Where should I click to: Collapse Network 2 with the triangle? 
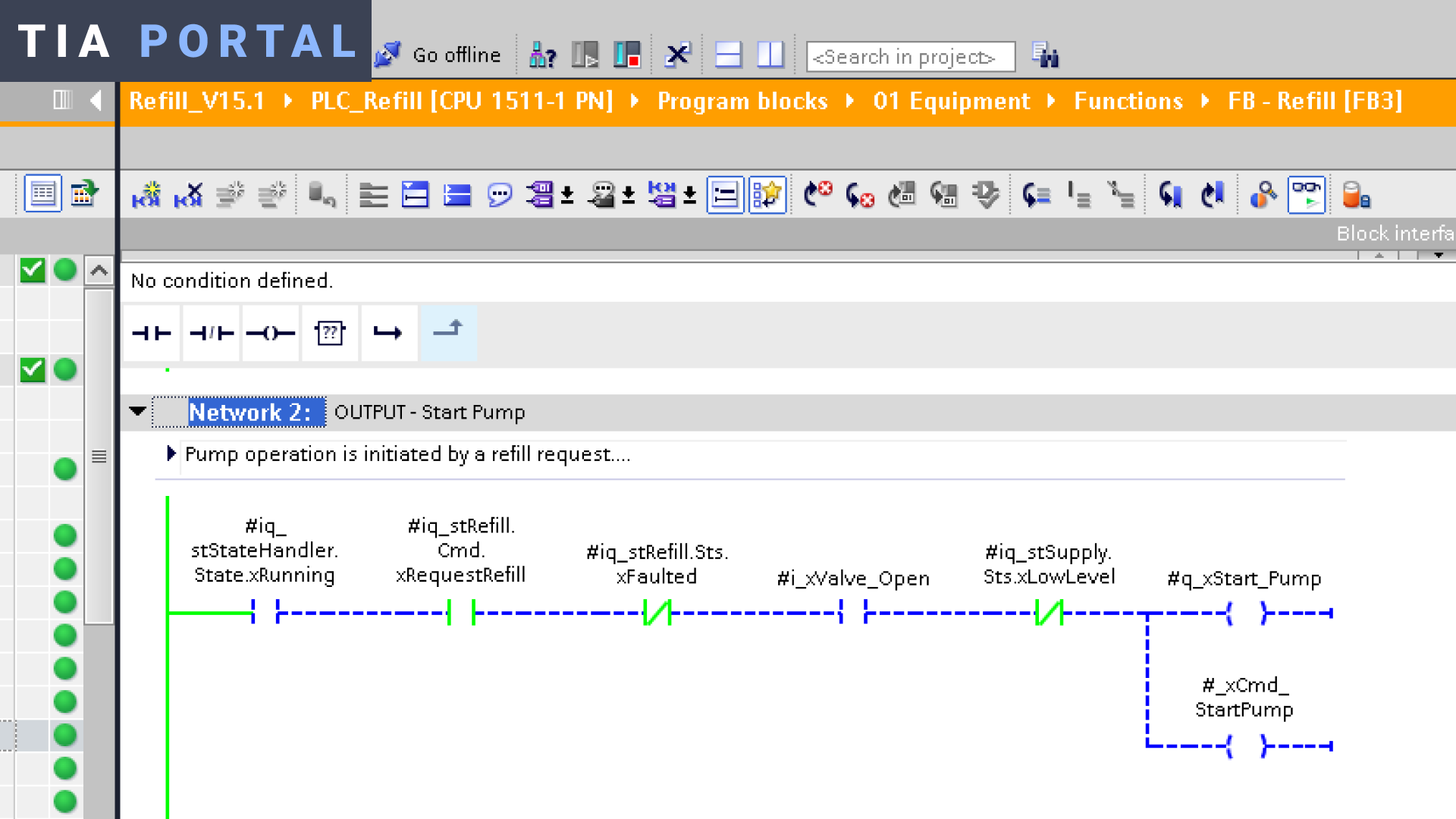click(137, 411)
